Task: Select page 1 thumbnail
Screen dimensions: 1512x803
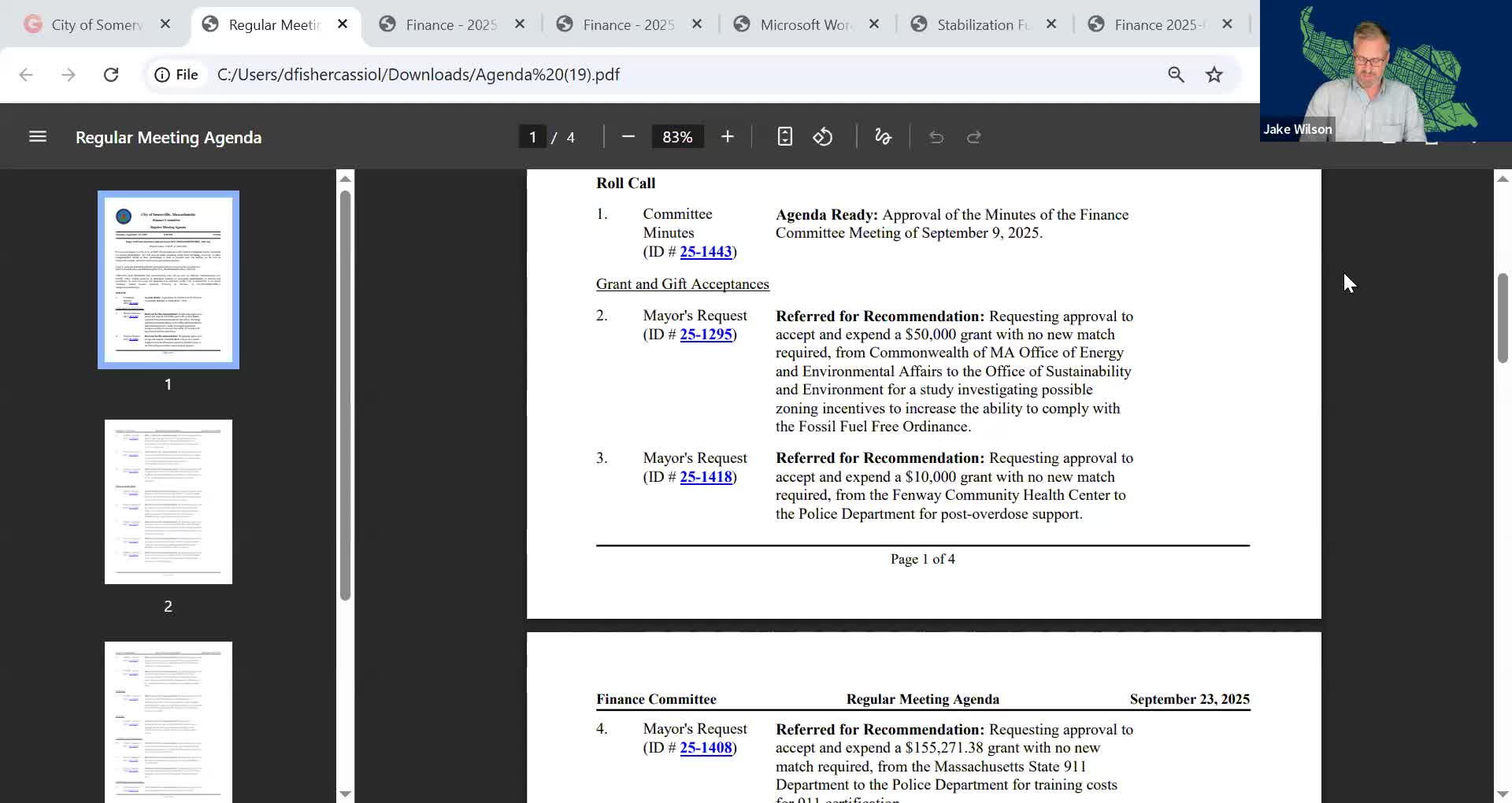Action: pos(169,279)
